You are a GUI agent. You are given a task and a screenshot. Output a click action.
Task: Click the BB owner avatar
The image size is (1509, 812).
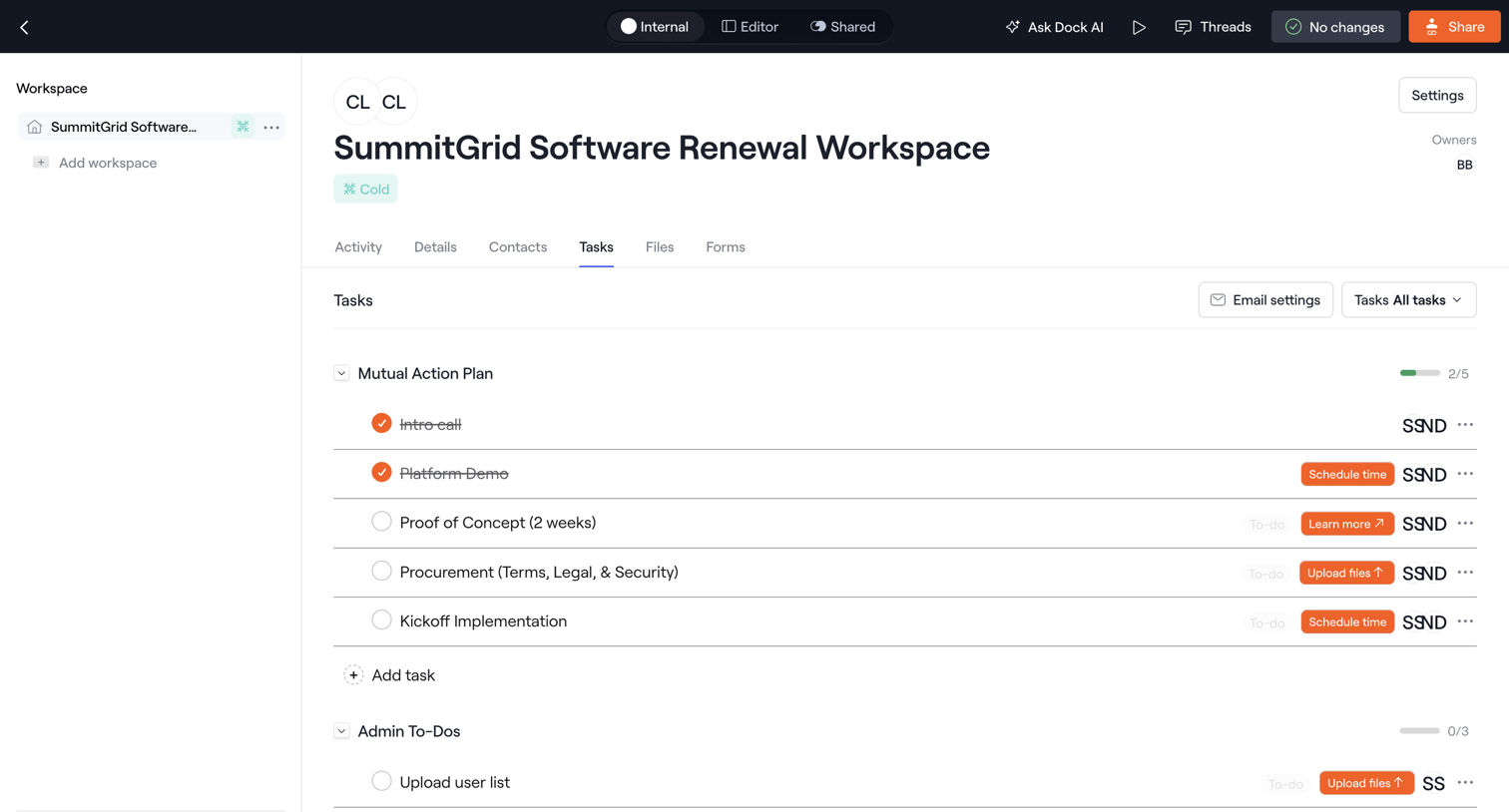pyautogui.click(x=1464, y=165)
